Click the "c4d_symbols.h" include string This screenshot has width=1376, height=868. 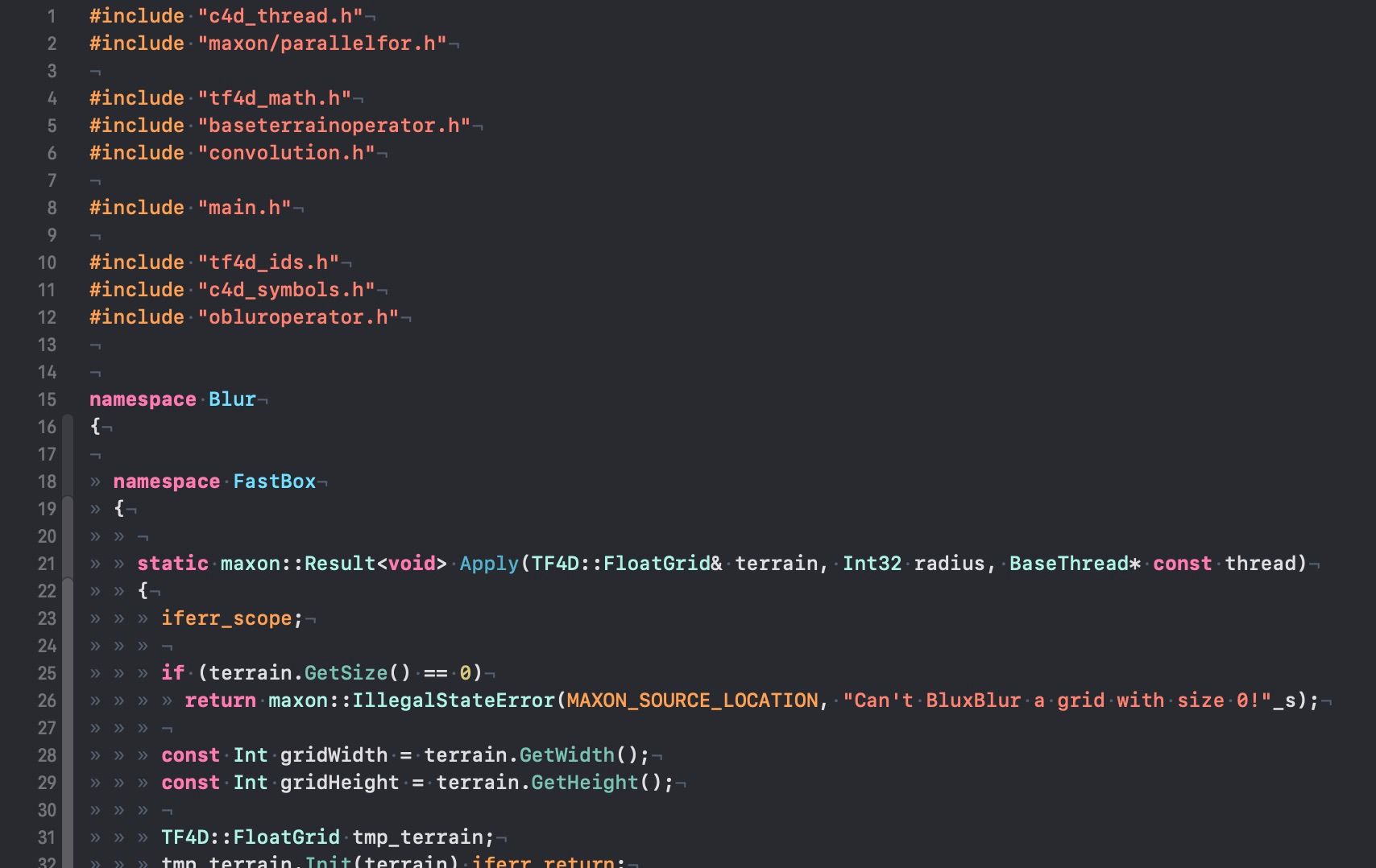coord(287,290)
